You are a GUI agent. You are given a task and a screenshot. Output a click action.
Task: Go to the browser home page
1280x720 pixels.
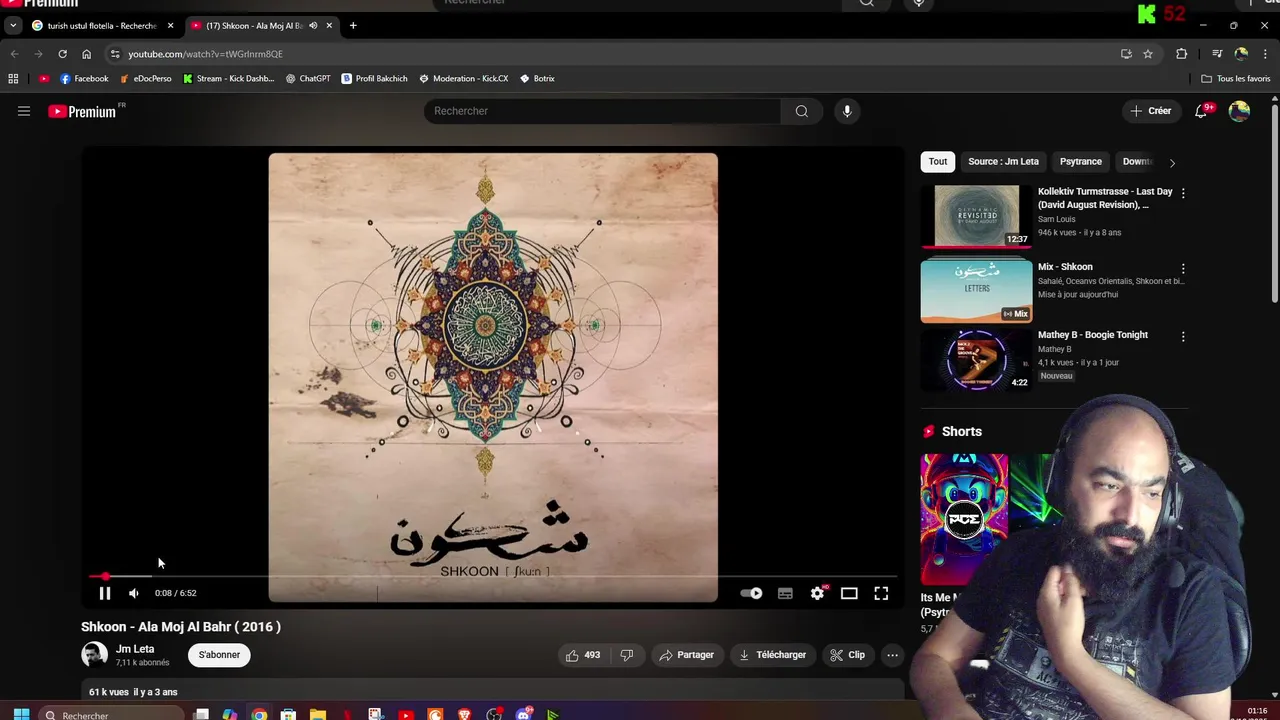coord(86,54)
